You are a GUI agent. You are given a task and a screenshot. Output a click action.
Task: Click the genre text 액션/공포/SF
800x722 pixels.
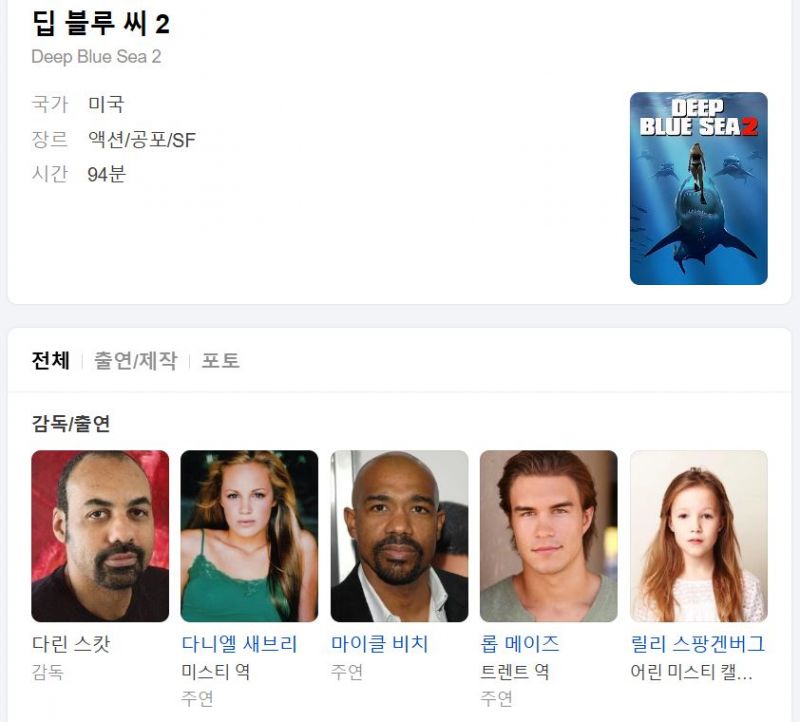point(142,139)
